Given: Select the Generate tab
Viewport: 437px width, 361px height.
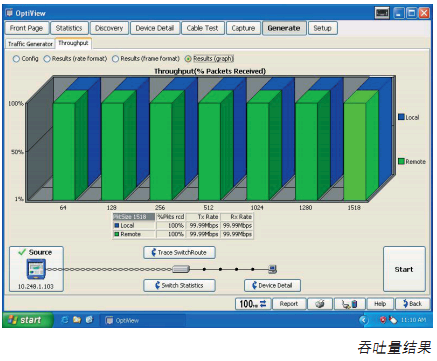Looking at the screenshot, I should coord(284,28).
